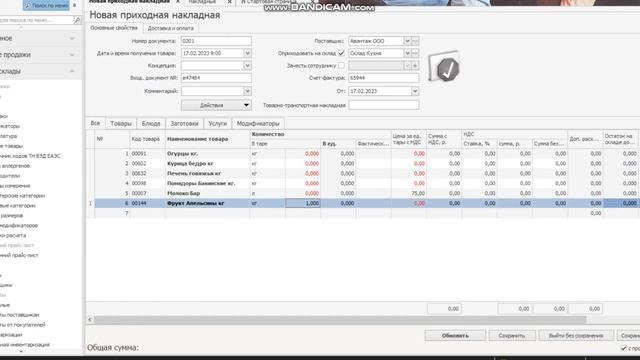Screen dimensions: 640x360
Task: Open sidebar item ending in от покупателей
Action: tap(22, 325)
